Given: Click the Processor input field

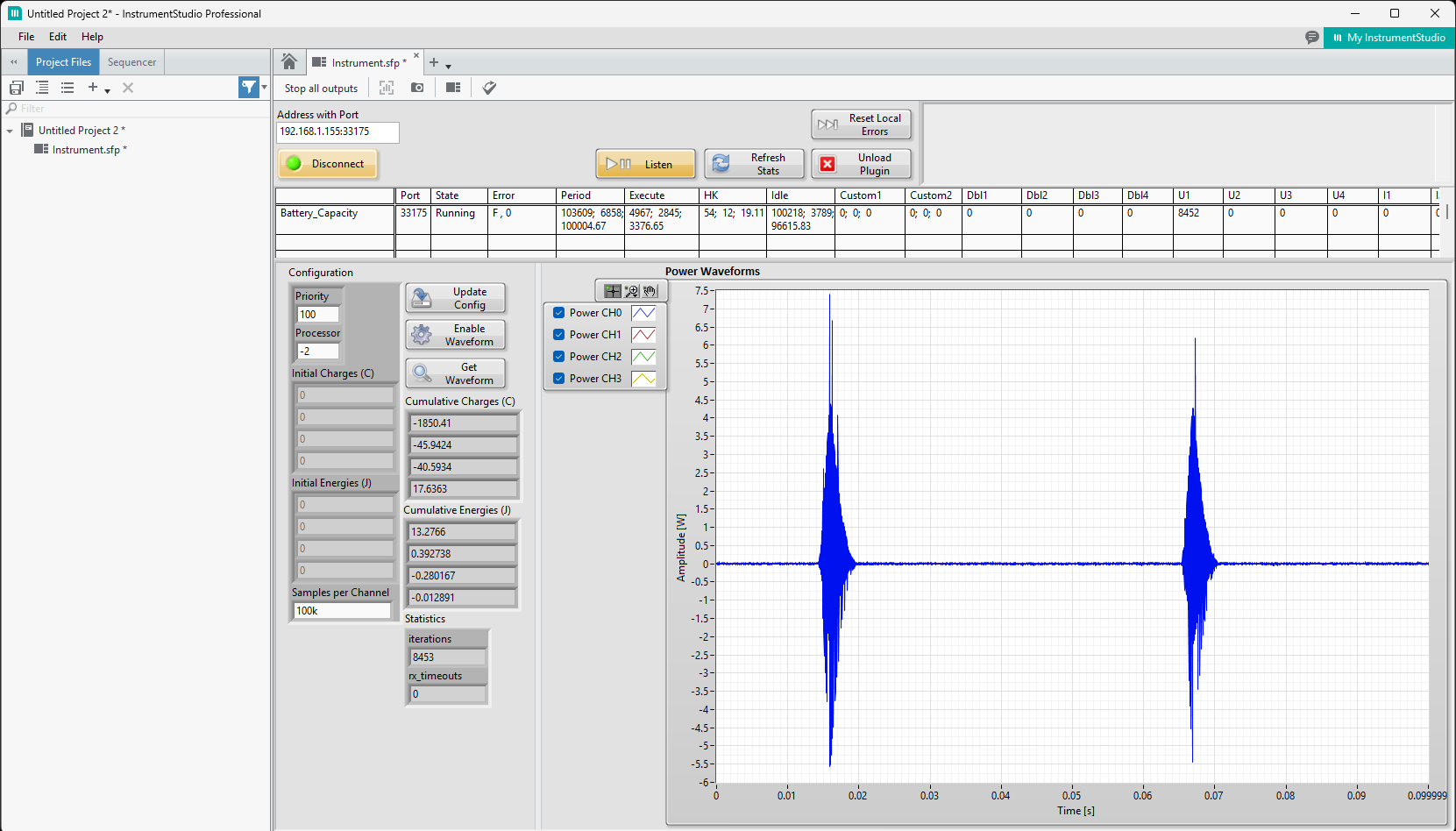Looking at the screenshot, I should [x=318, y=352].
